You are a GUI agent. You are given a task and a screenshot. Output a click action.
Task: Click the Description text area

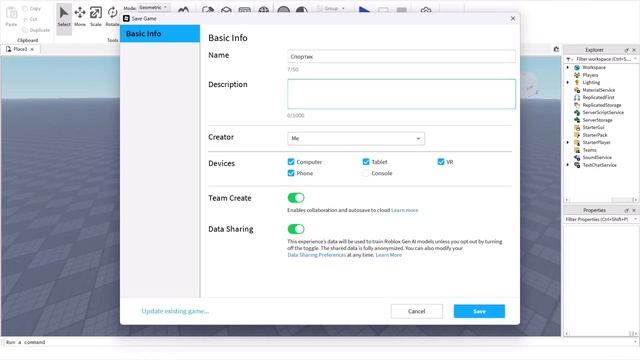pyautogui.click(x=401, y=94)
